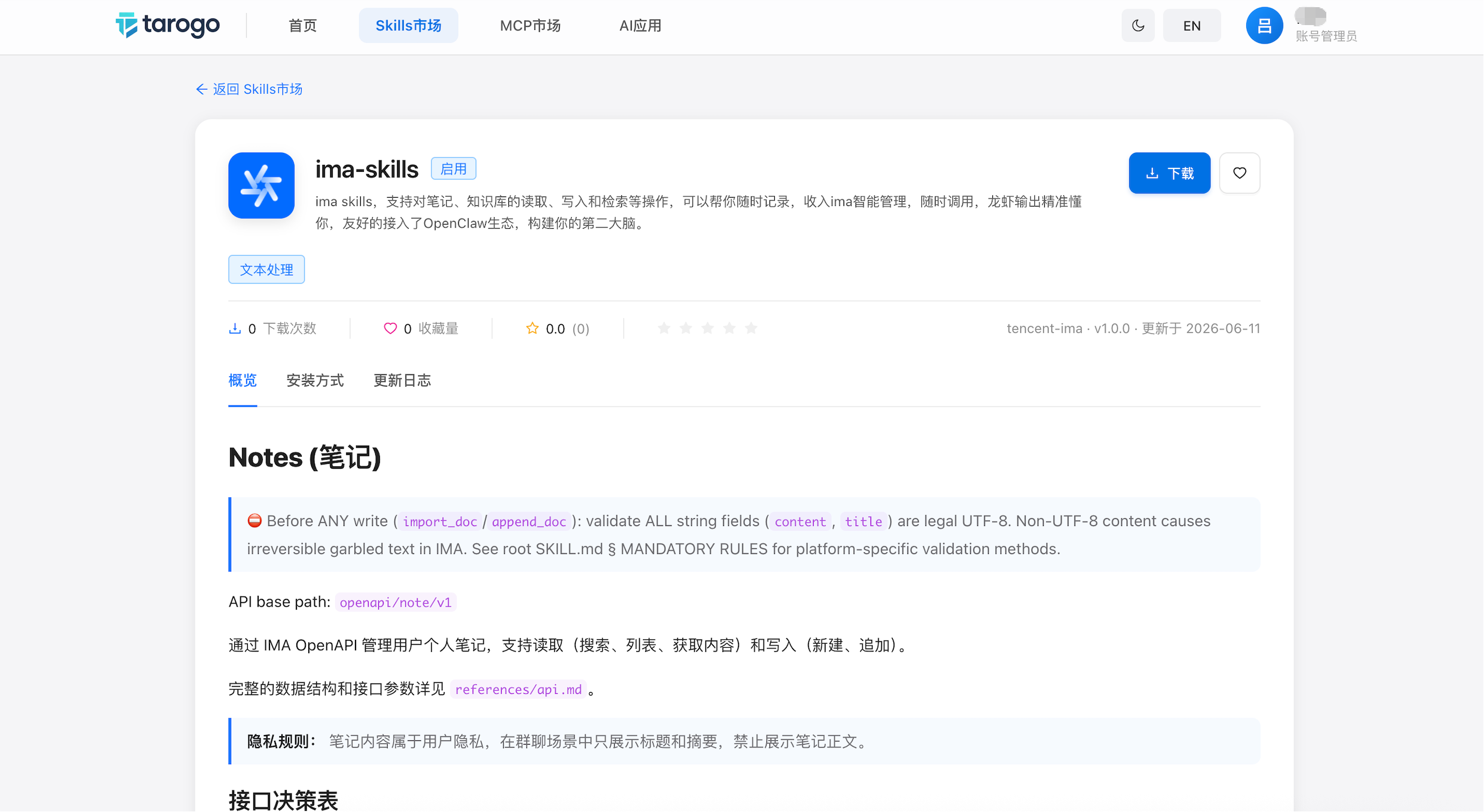Click the 0.0 (0) rating value

point(567,329)
